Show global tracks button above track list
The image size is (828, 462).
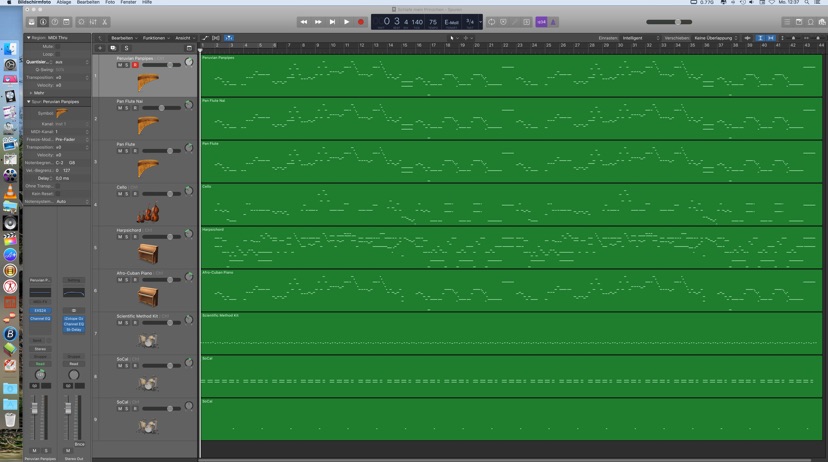(x=189, y=48)
